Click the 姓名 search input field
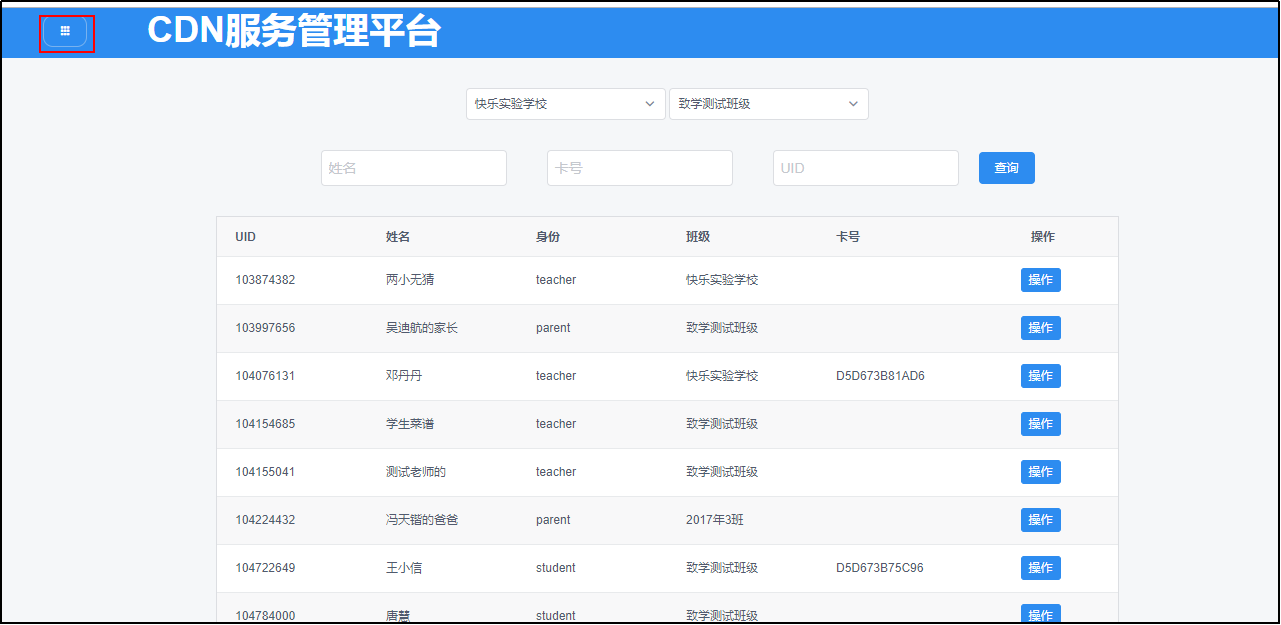The image size is (1281, 625). tap(413, 168)
